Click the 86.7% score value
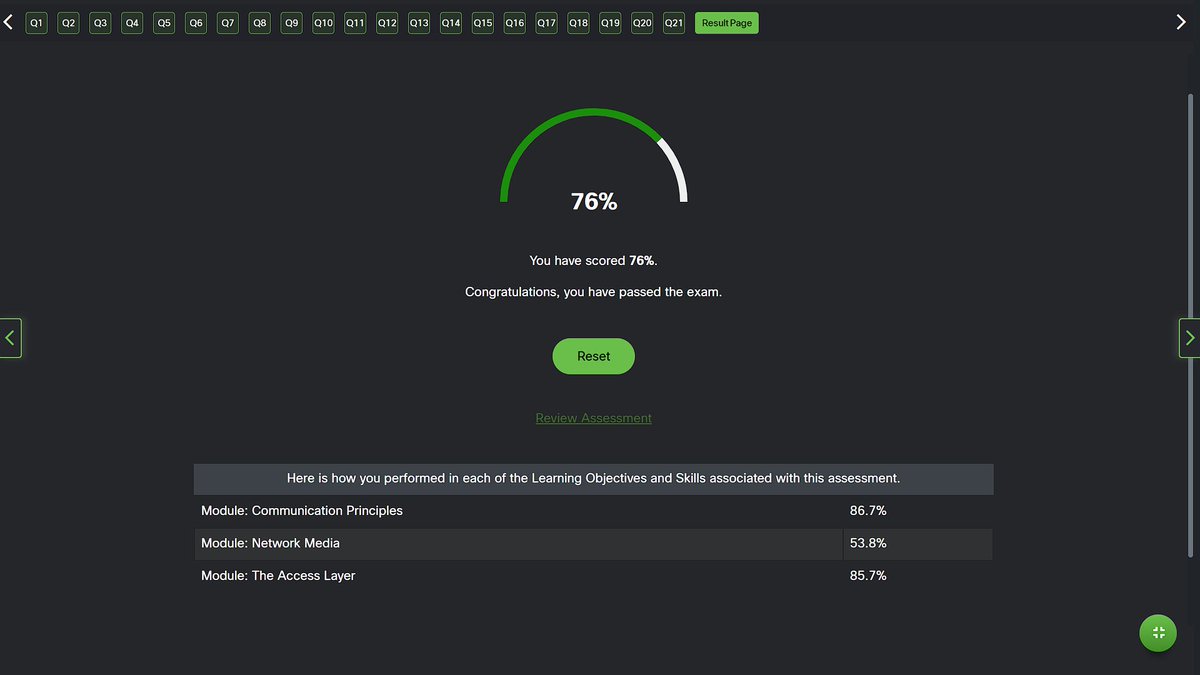The image size is (1200, 675). (868, 510)
